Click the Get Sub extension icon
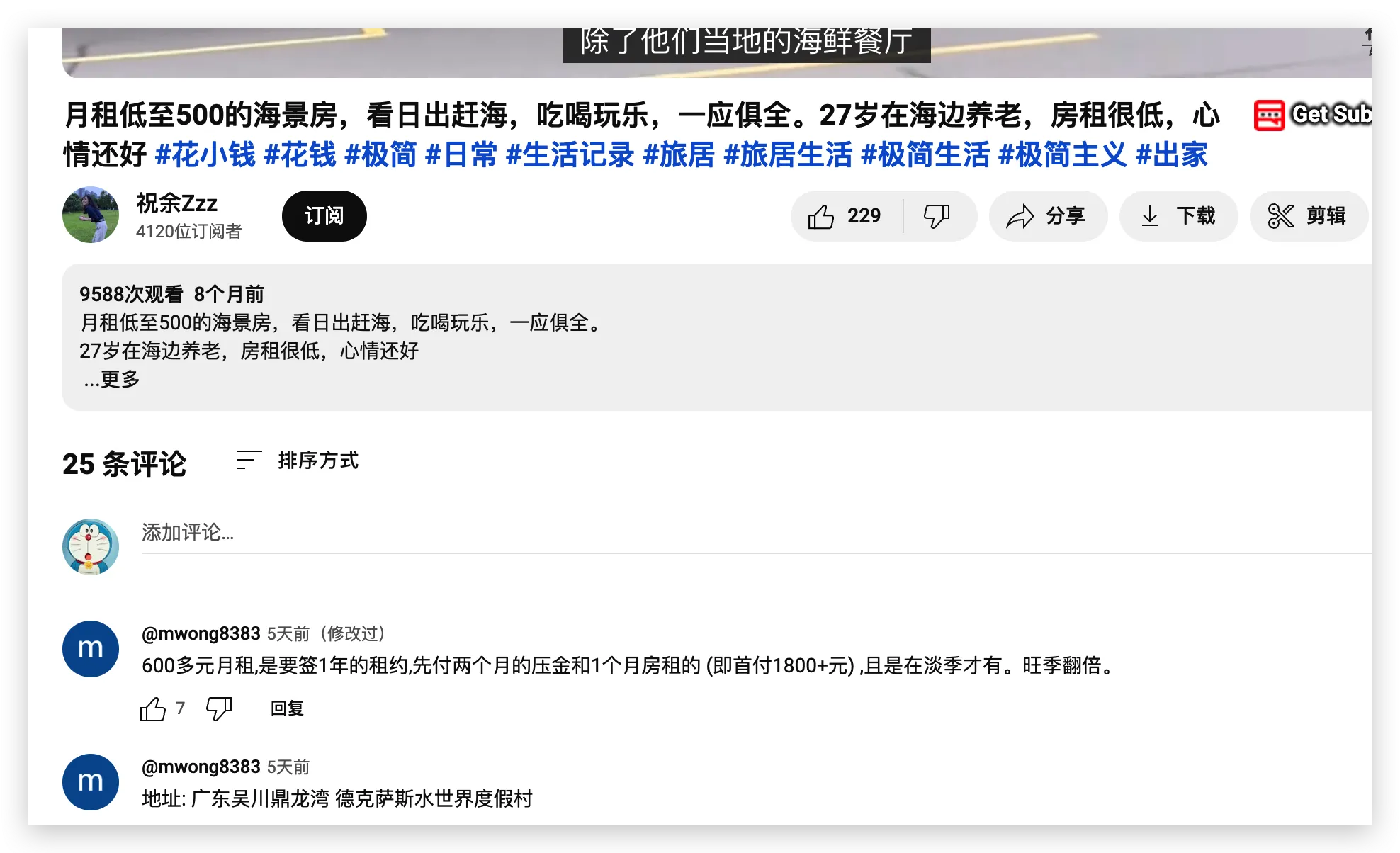The height and width of the screenshot is (853, 1400). (x=1270, y=115)
